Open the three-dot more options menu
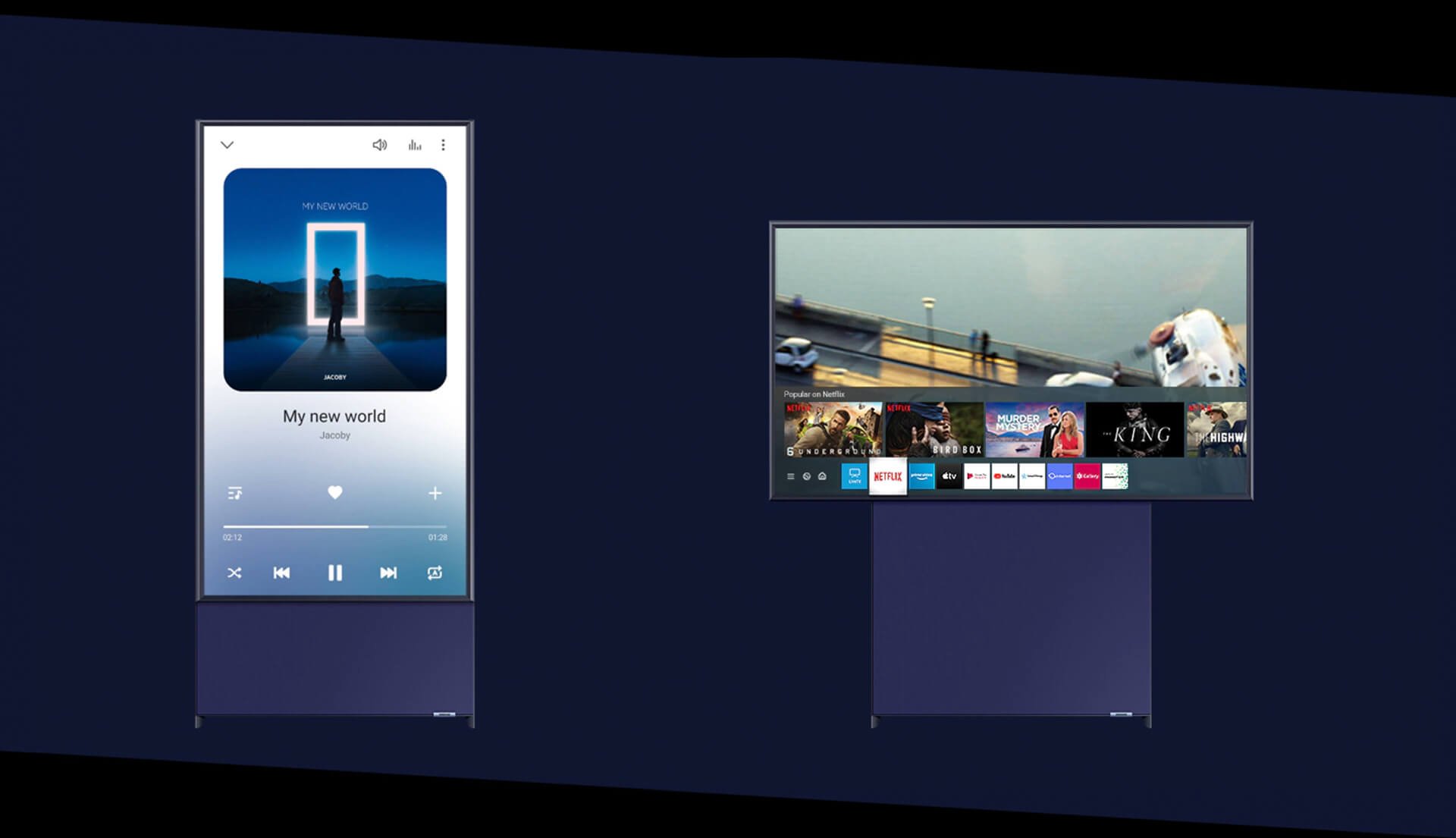This screenshot has height=838, width=1456. point(443,145)
